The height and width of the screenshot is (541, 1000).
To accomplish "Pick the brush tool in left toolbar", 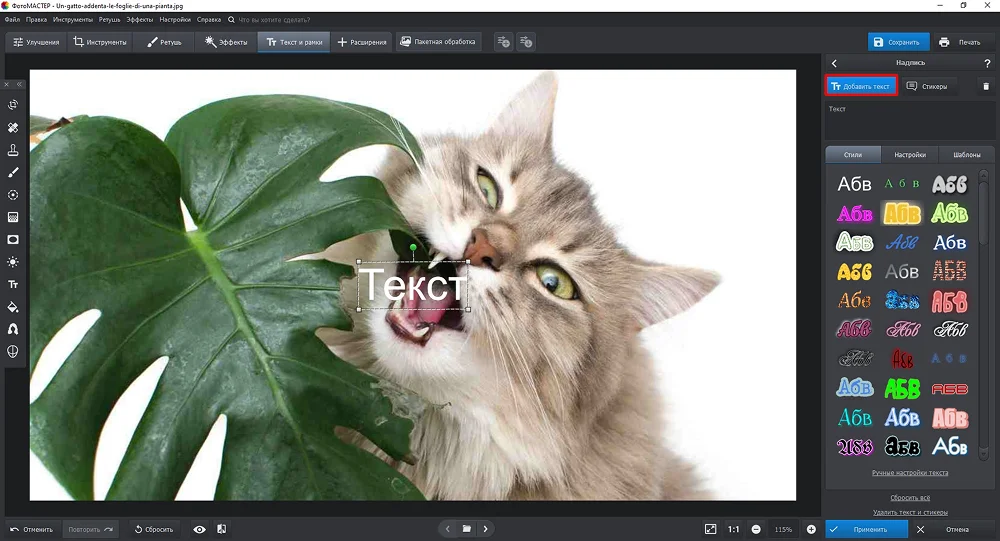I will pyautogui.click(x=13, y=173).
